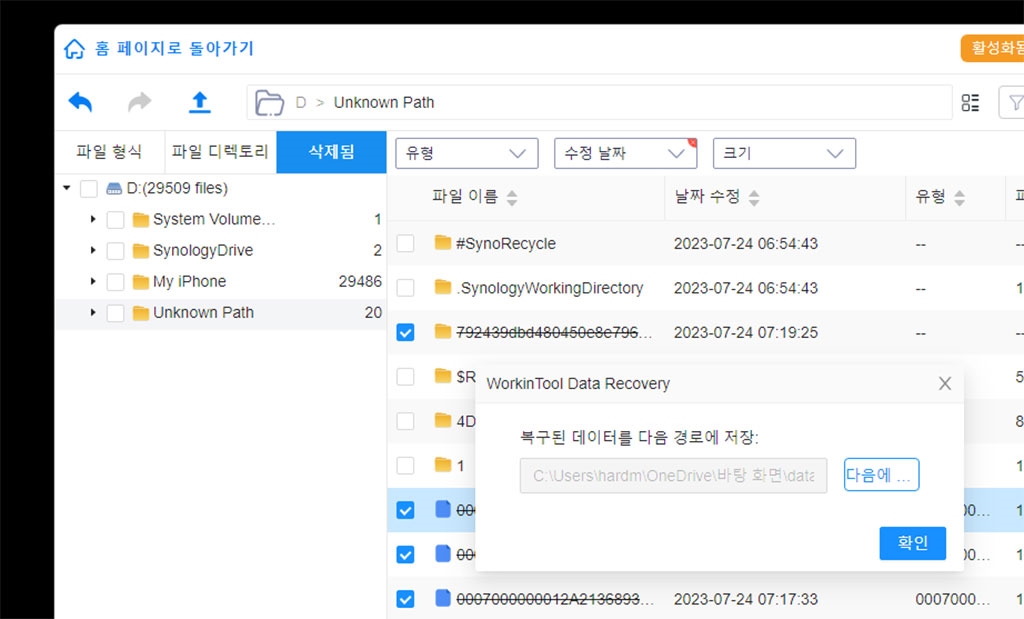Screen dimensions: 1024x619
Task: Click date 2023-07-24 07:19:25
Action: pos(746,332)
